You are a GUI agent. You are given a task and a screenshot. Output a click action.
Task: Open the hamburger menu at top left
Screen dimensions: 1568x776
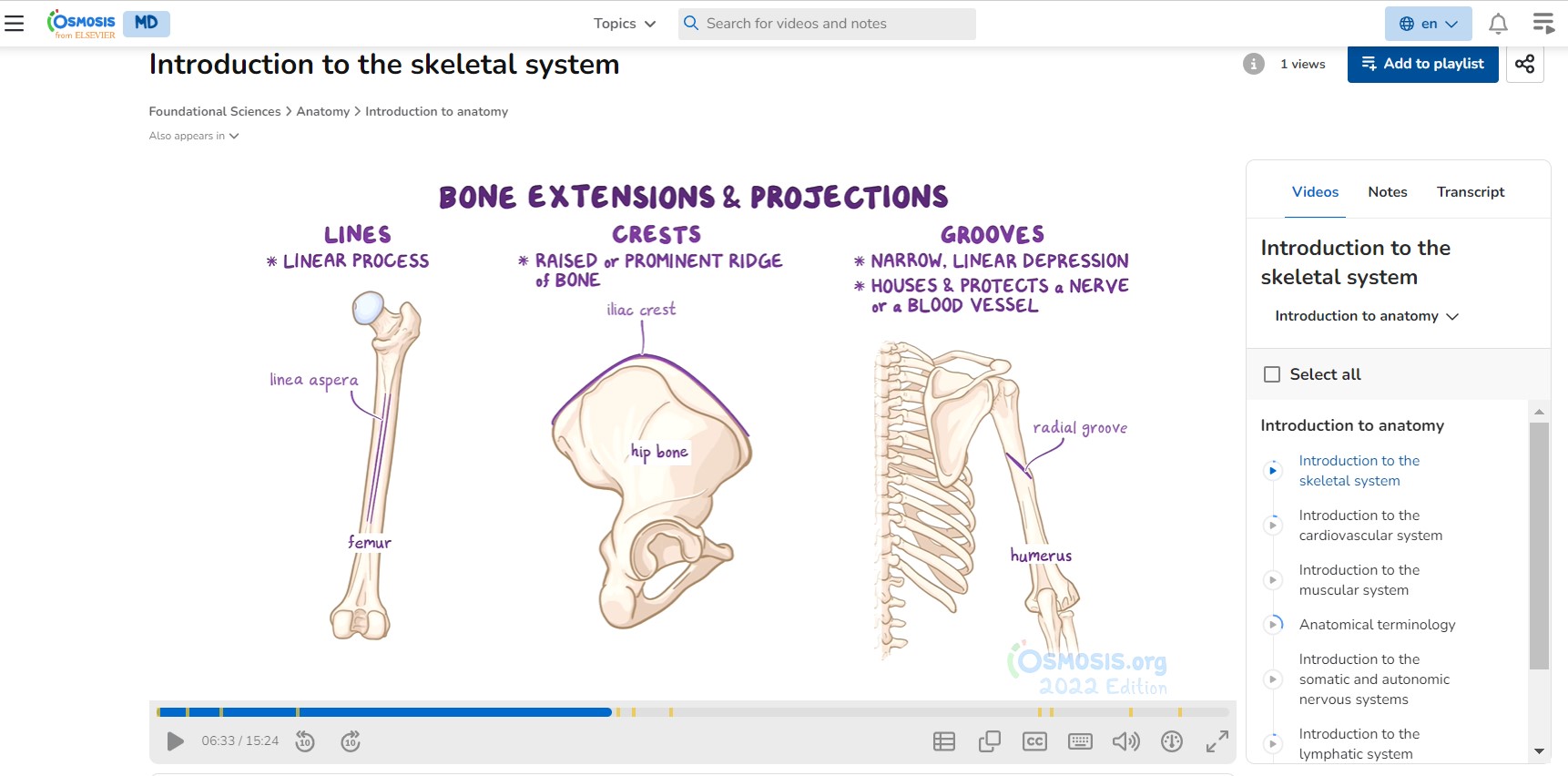(x=15, y=24)
